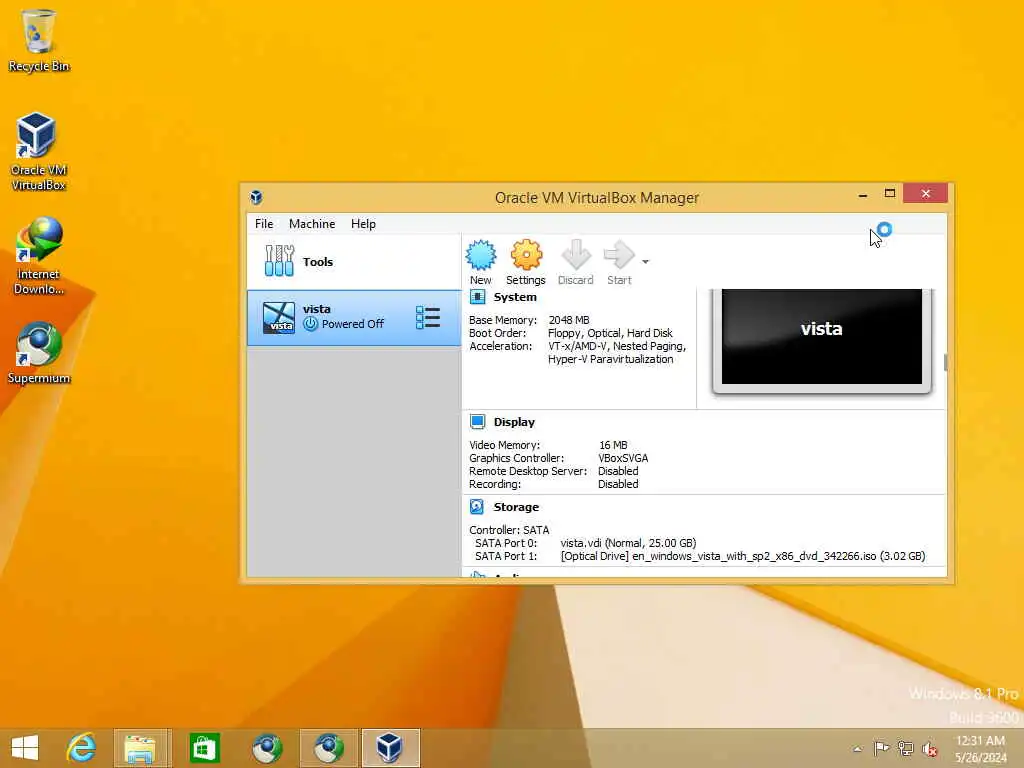The width and height of the screenshot is (1024, 768).
Task: Open Action Center flag tray icon
Action: click(881, 748)
